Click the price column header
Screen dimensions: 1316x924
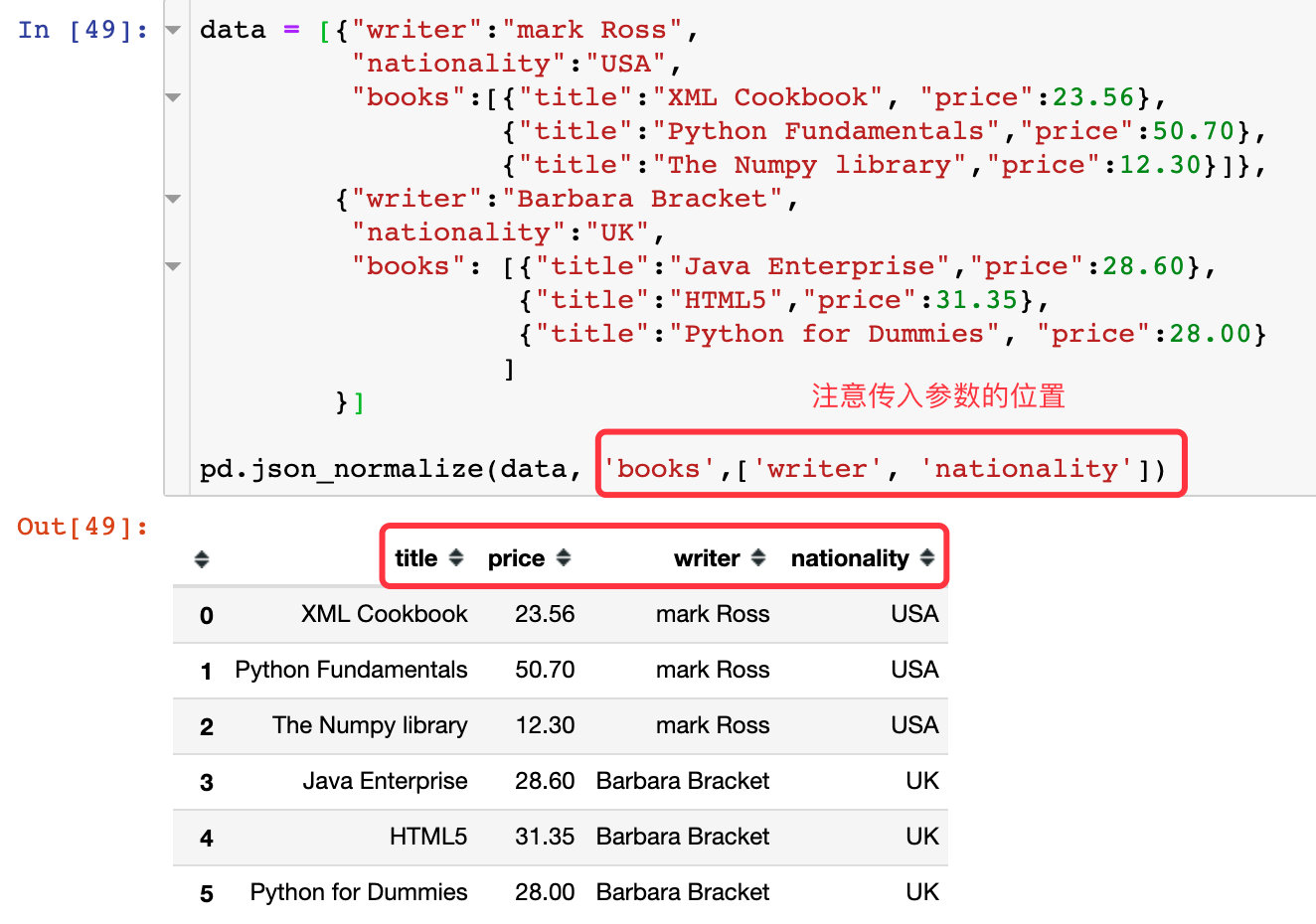(516, 558)
